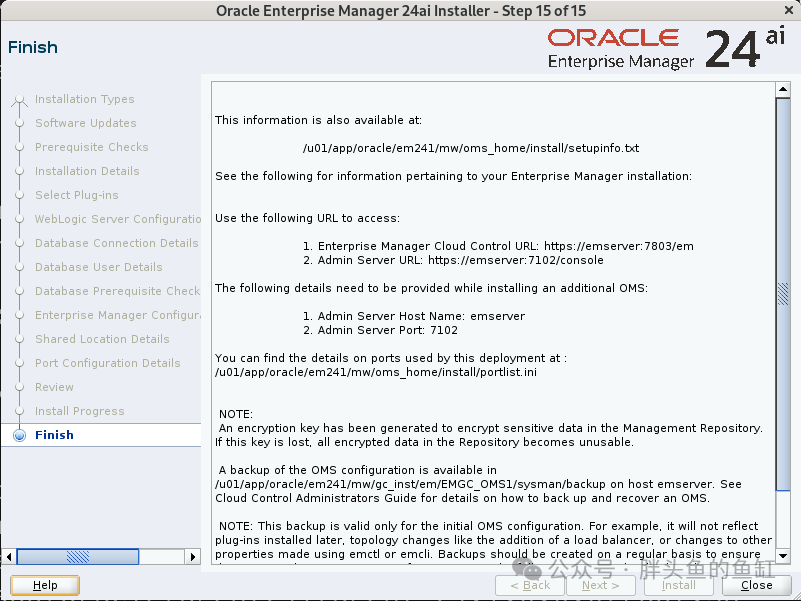
Task: Click the vertical scrollbar thumb
Action: tap(783, 294)
